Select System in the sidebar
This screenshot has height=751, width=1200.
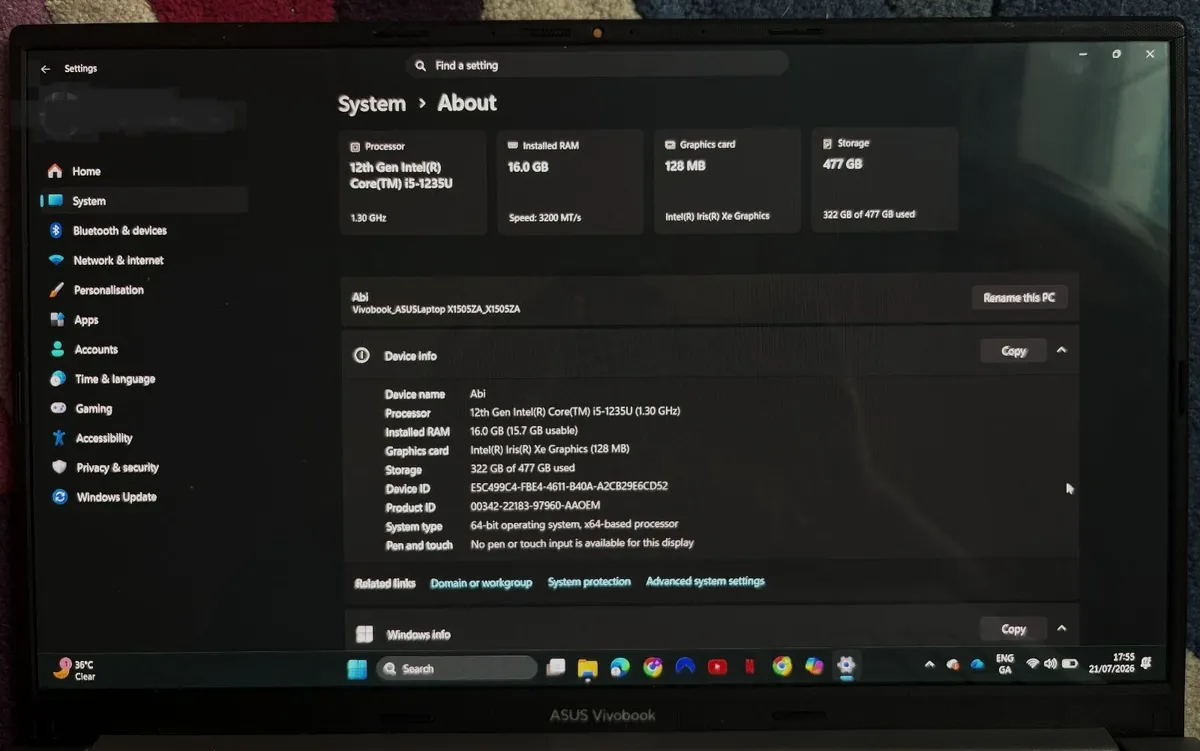click(x=144, y=201)
